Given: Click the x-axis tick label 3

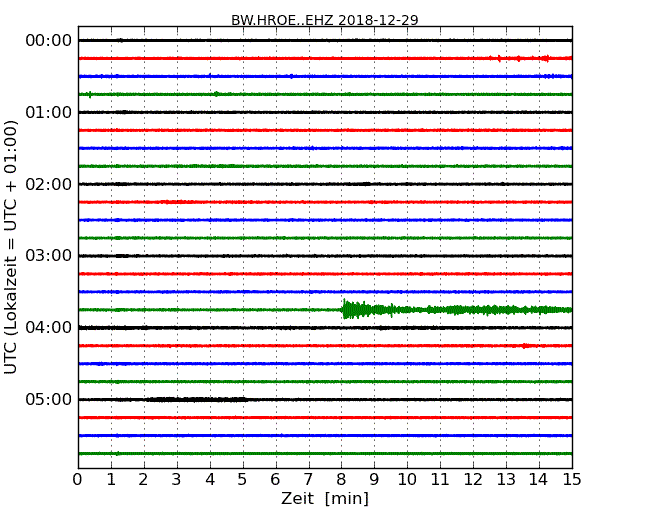Looking at the screenshot, I should tap(177, 480).
